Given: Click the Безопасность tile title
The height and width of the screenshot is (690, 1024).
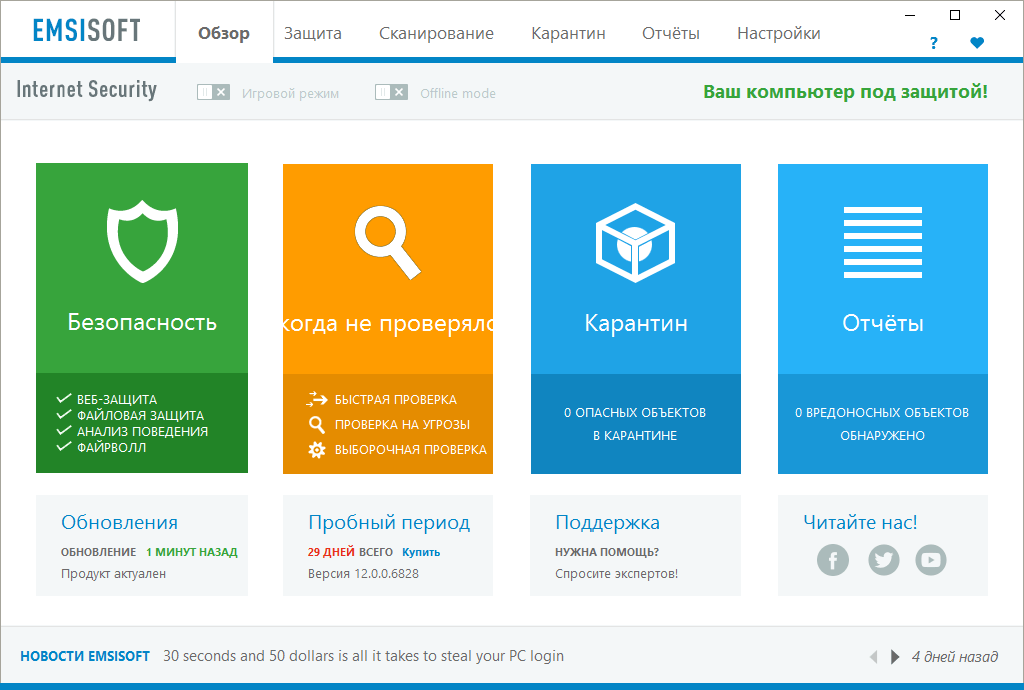Looking at the screenshot, I should (142, 322).
